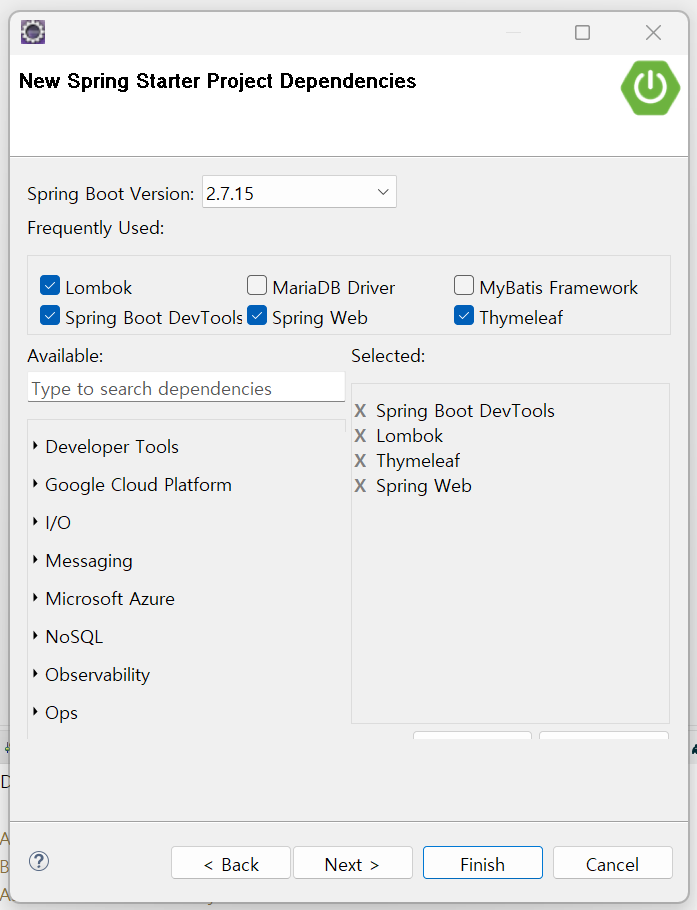Click the Developer Tools tree label
Screen dimensions: 697x910
(112, 447)
